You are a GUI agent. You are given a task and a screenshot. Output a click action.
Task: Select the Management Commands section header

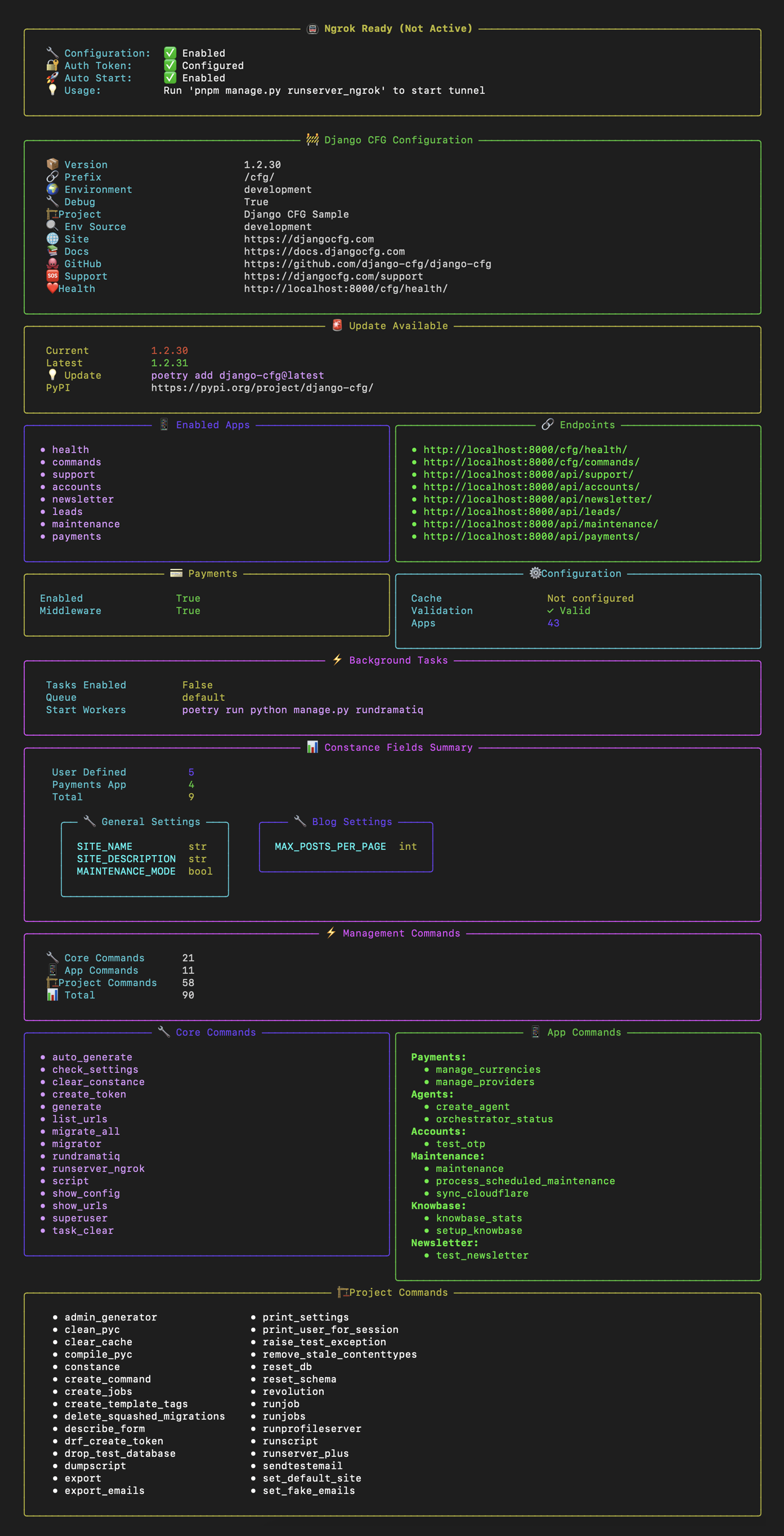pyautogui.click(x=401, y=933)
